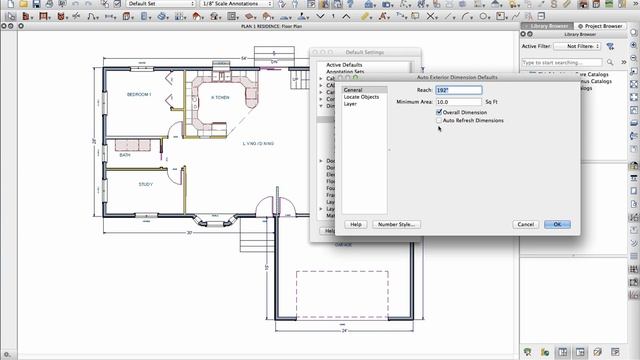
Task: Uncheck the Overall Dimension checkbox
Action: point(439,112)
